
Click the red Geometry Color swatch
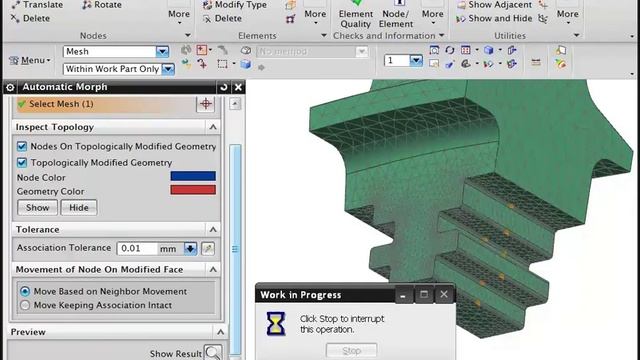(x=193, y=190)
